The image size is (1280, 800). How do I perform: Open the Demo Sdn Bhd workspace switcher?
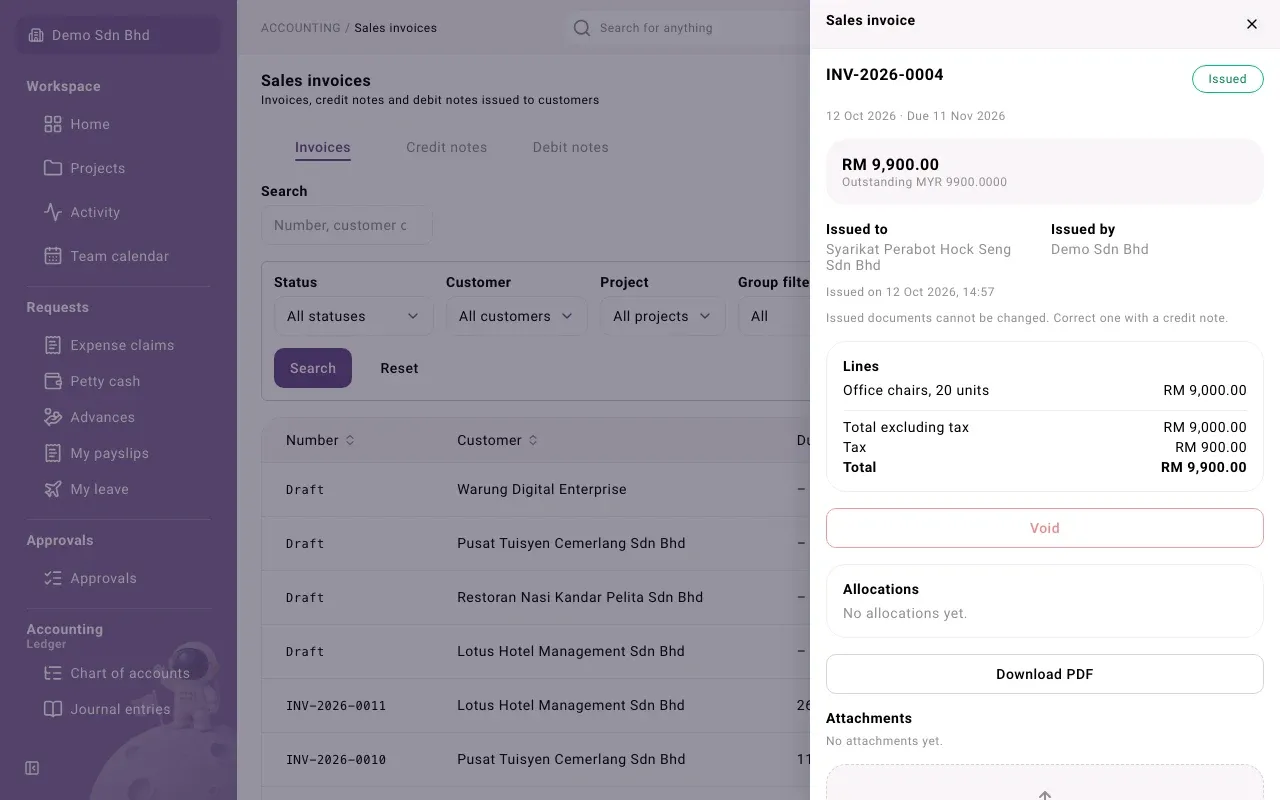pyautogui.click(x=119, y=35)
